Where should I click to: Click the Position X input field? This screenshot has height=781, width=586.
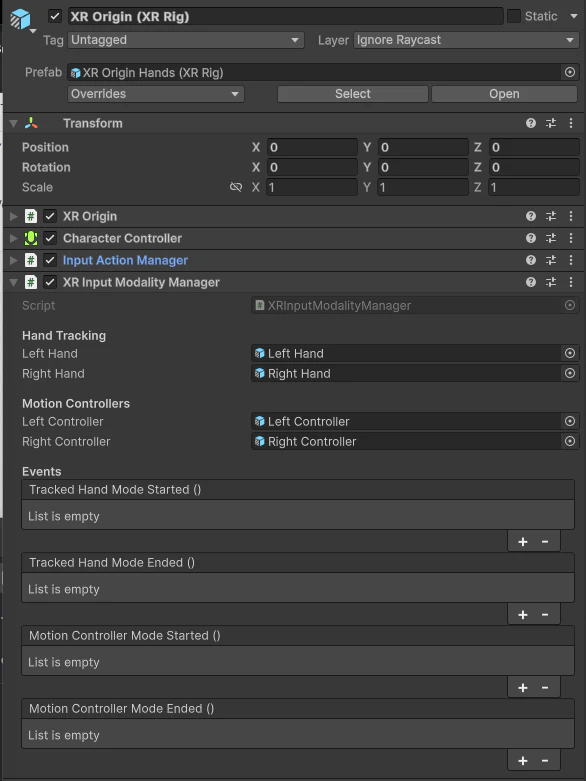(x=312, y=147)
